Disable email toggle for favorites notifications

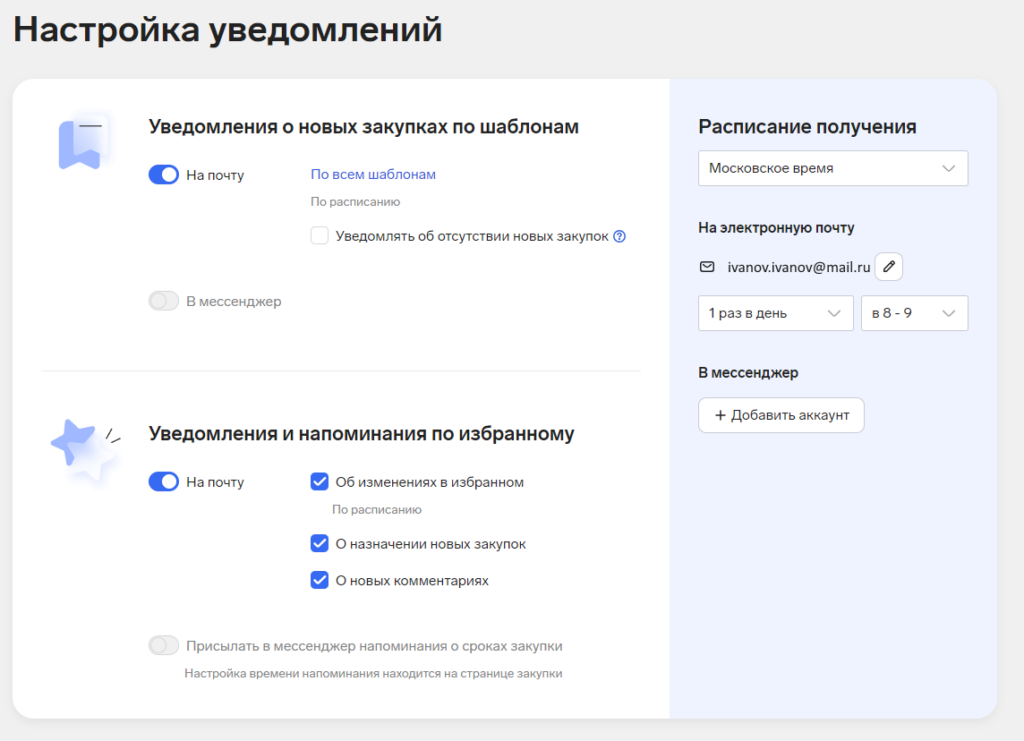(x=163, y=482)
